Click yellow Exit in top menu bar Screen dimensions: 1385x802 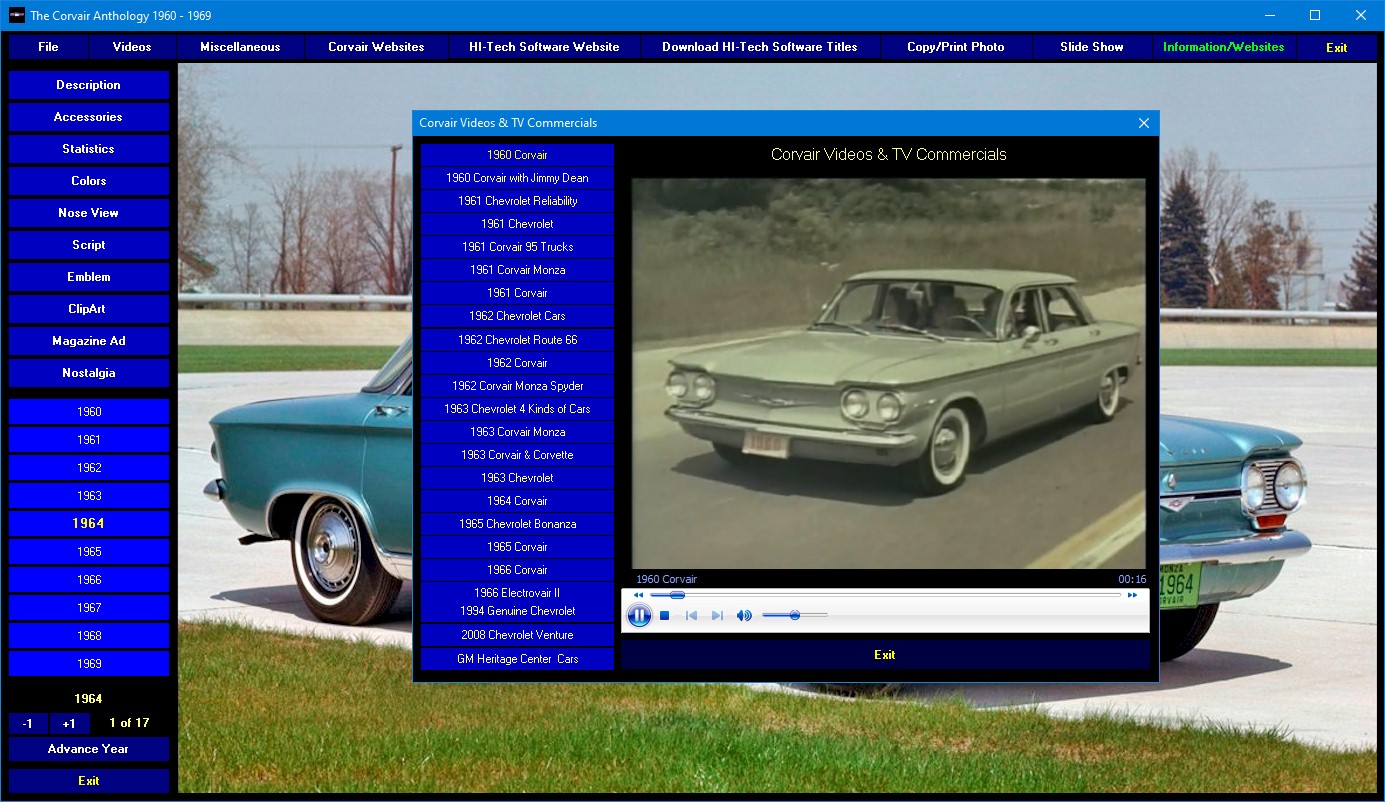pyautogui.click(x=1337, y=47)
